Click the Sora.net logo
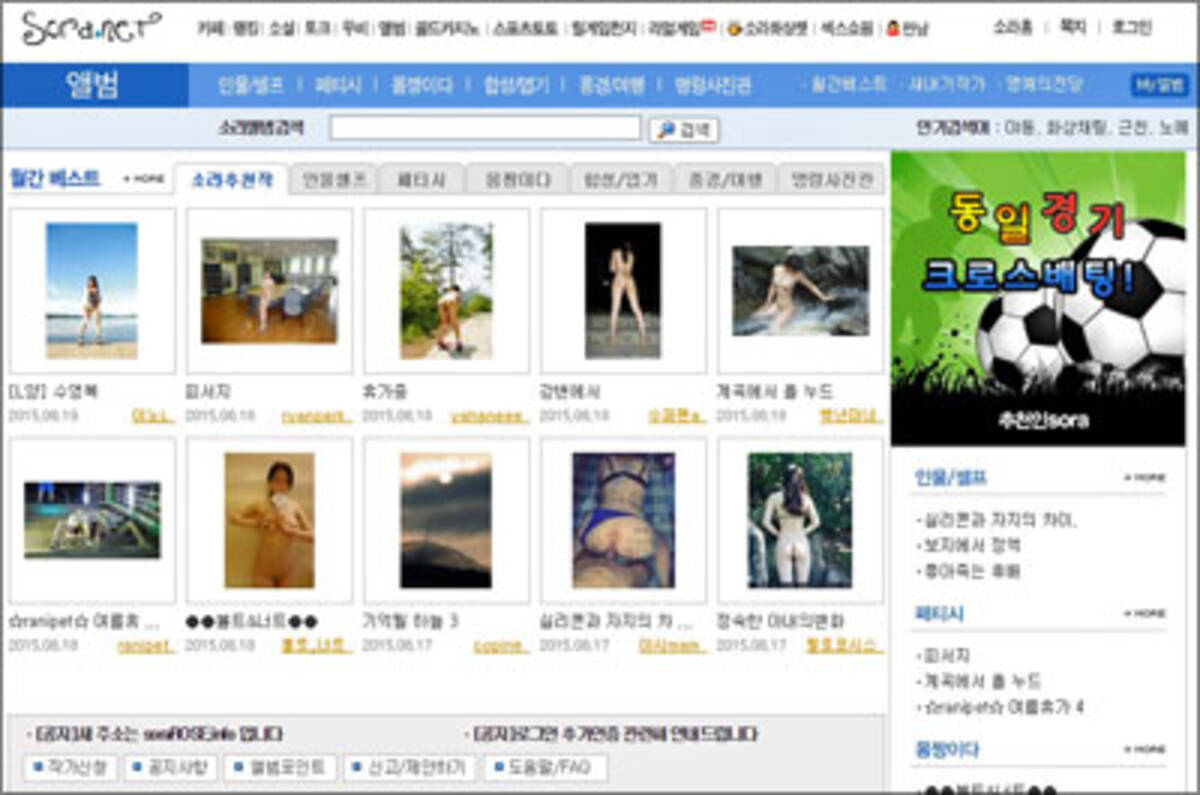Viewport: 1200px width, 795px height. (x=90, y=30)
